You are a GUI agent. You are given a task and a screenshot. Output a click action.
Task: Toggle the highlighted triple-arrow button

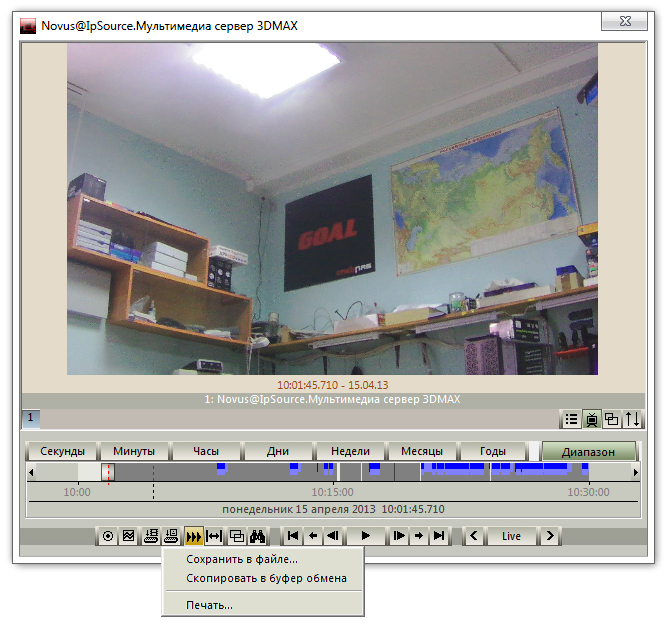click(193, 536)
